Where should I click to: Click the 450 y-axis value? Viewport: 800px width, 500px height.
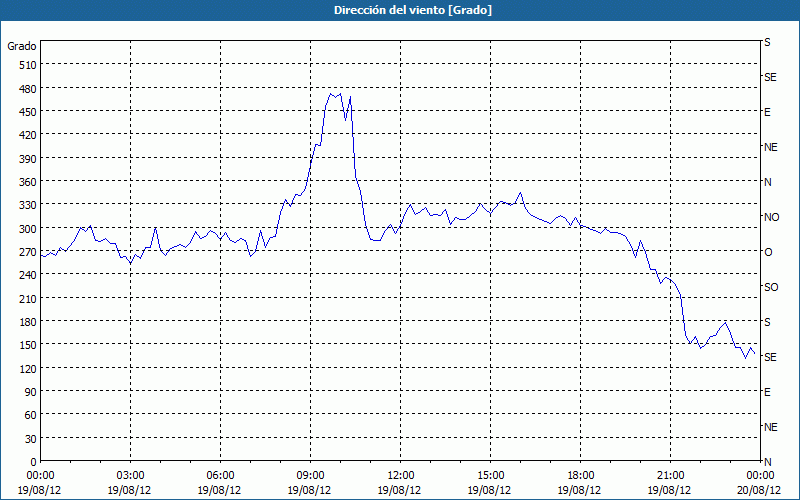(28, 112)
